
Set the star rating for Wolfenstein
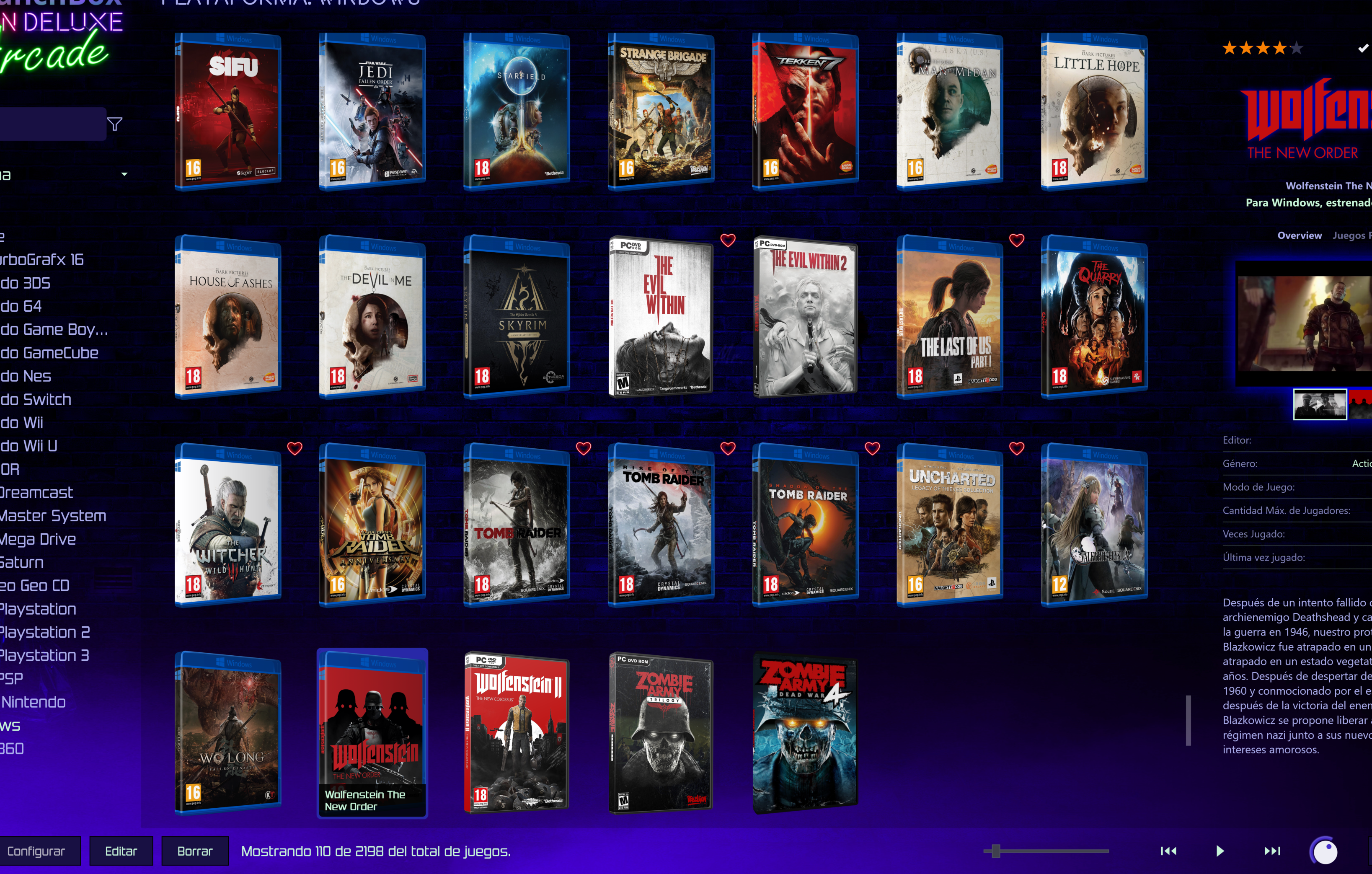(1263, 48)
